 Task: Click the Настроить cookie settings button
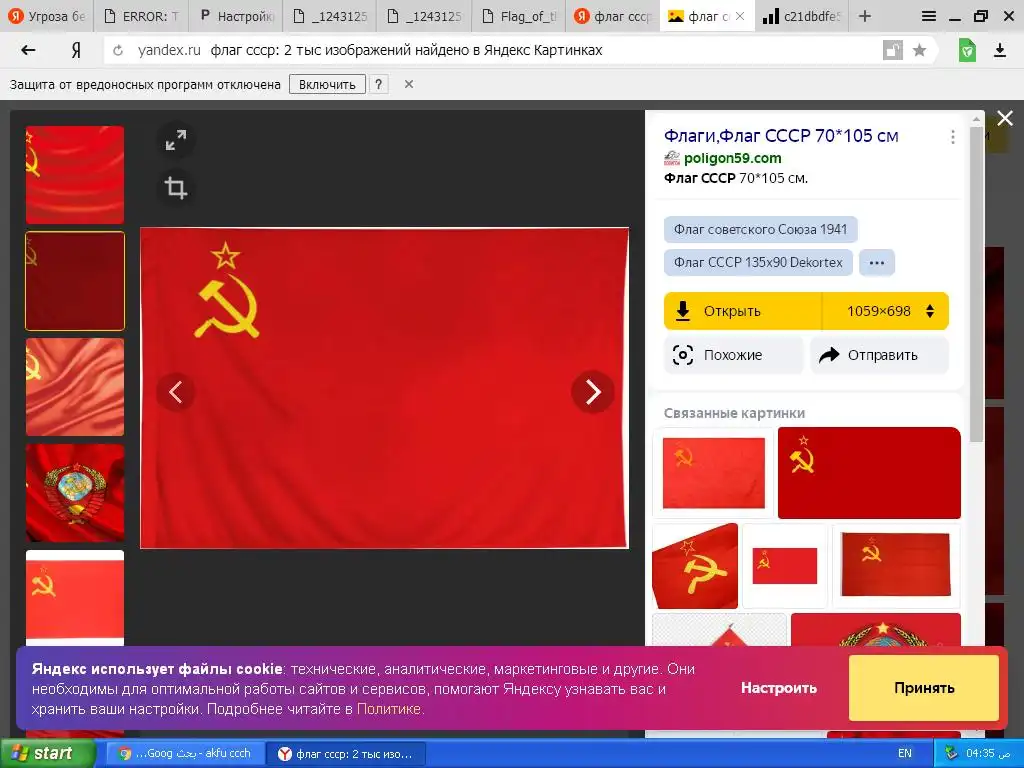(x=778, y=688)
